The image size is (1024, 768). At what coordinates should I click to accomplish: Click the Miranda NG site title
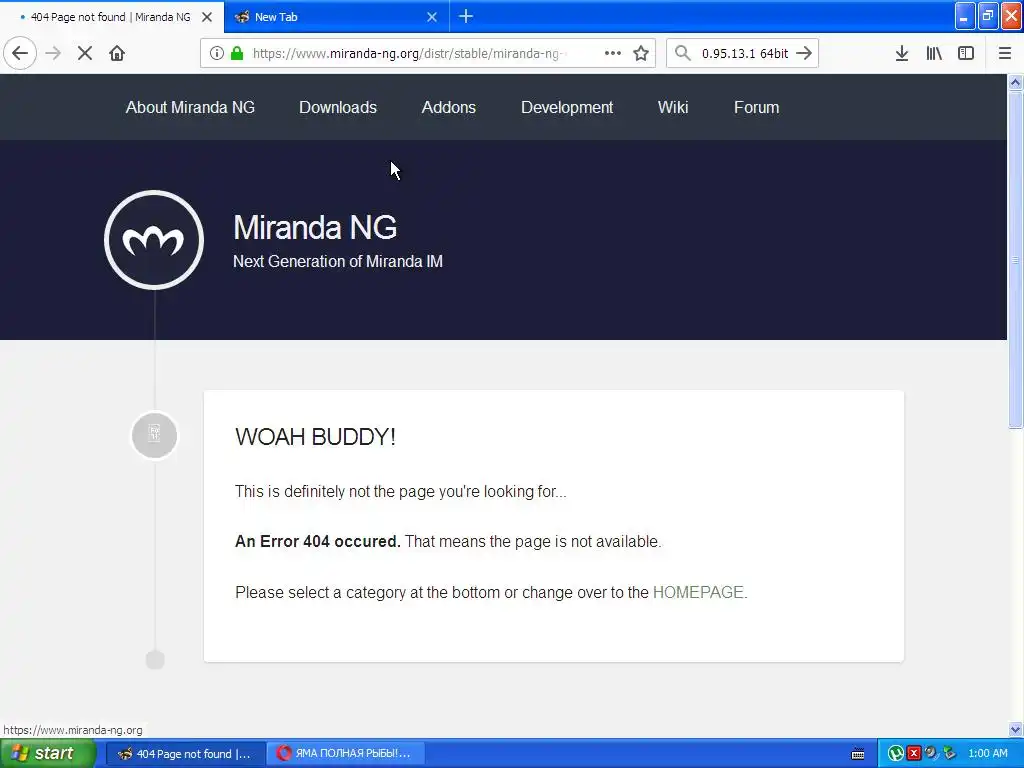315,227
